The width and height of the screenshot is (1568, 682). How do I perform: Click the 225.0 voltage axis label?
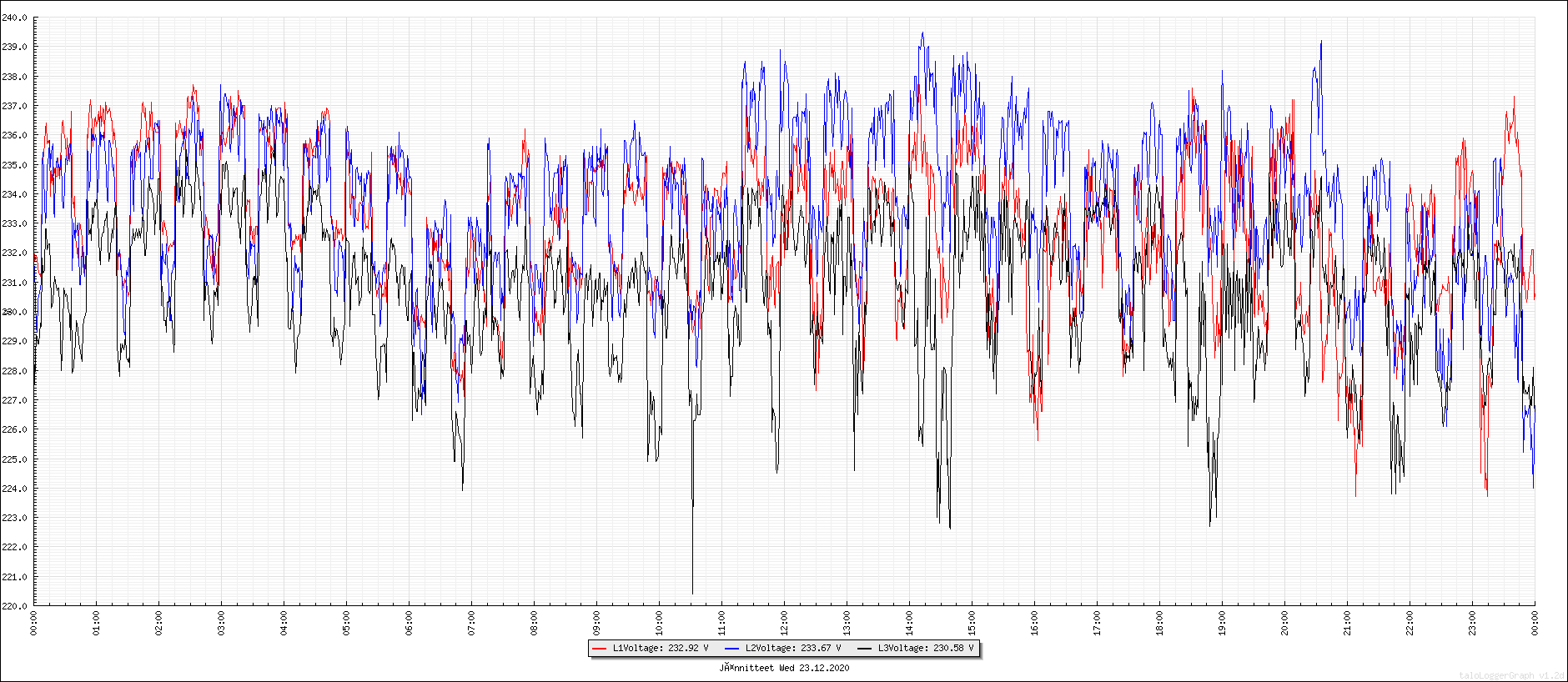(x=14, y=459)
